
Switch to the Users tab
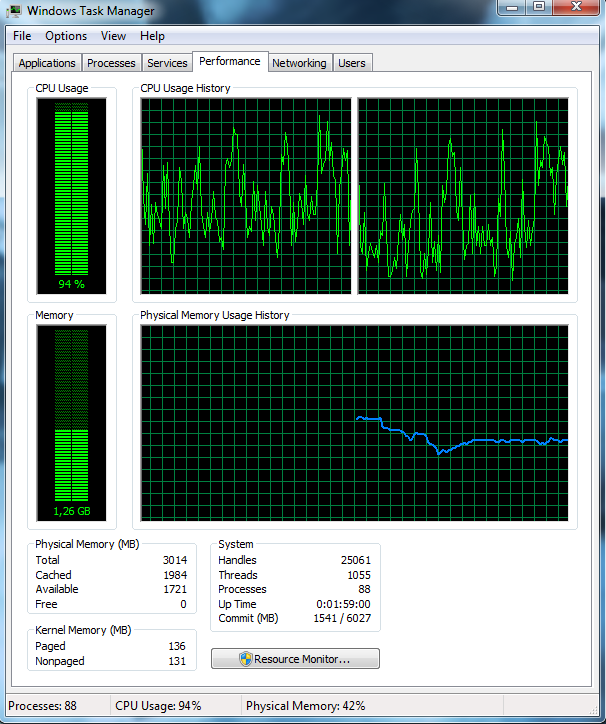click(x=352, y=63)
